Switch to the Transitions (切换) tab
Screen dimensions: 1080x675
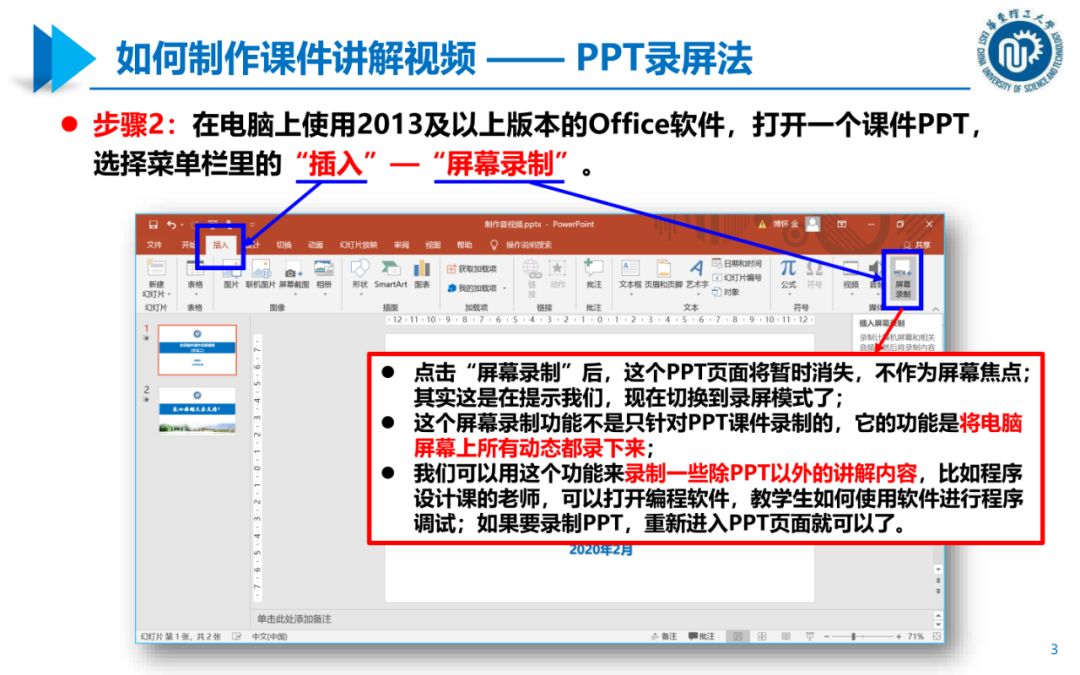click(284, 245)
